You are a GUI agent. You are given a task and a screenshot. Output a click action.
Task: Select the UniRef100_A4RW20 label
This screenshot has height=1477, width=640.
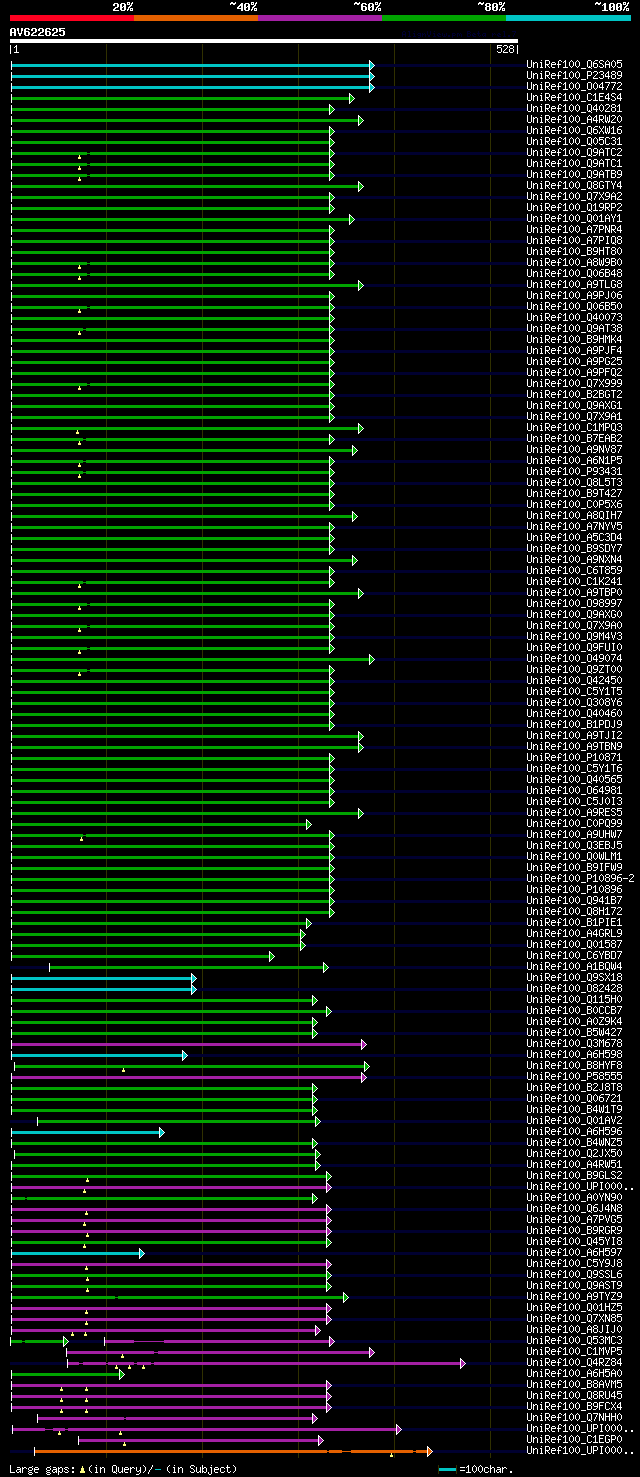574,120
